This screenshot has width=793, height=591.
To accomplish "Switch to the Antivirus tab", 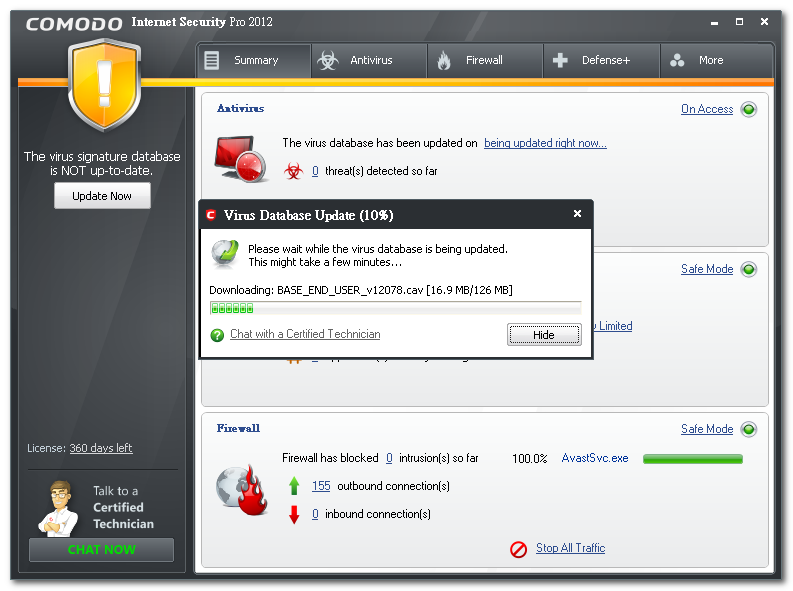I will click(x=369, y=61).
